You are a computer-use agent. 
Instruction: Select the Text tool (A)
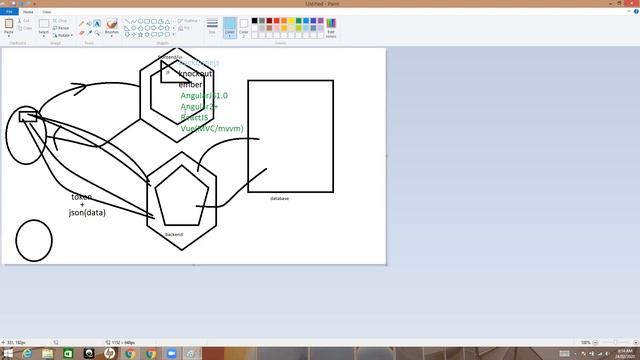[x=97, y=23]
